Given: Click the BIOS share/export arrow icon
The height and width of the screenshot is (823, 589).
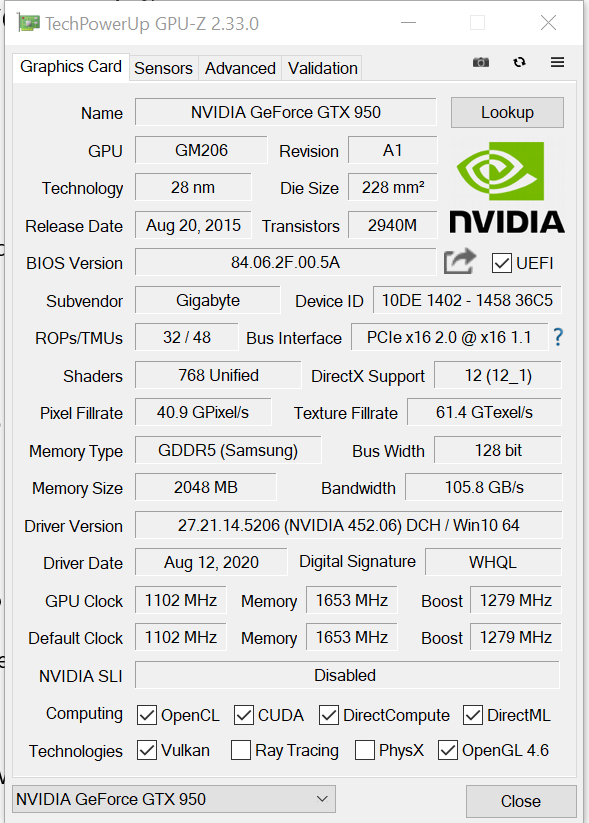Looking at the screenshot, I should point(460,261).
